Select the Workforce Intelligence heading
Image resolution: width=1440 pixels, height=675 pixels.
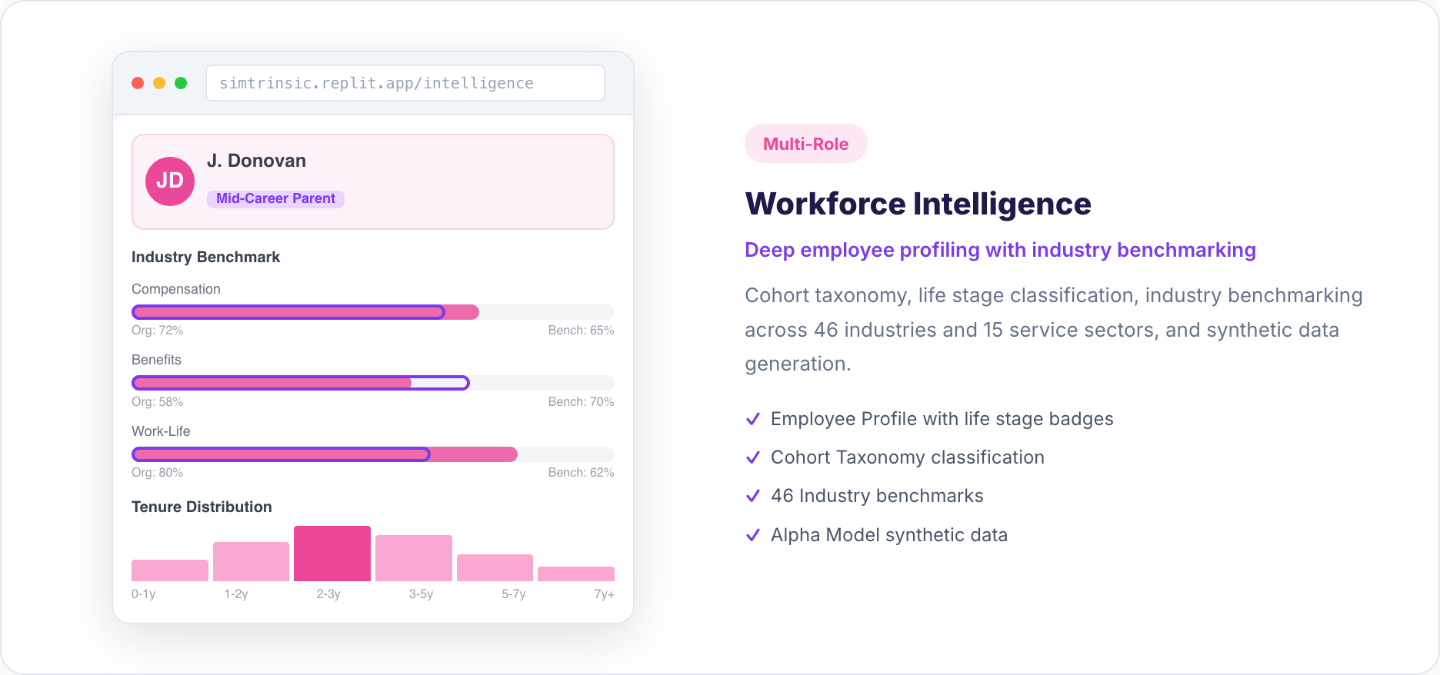[x=918, y=203]
